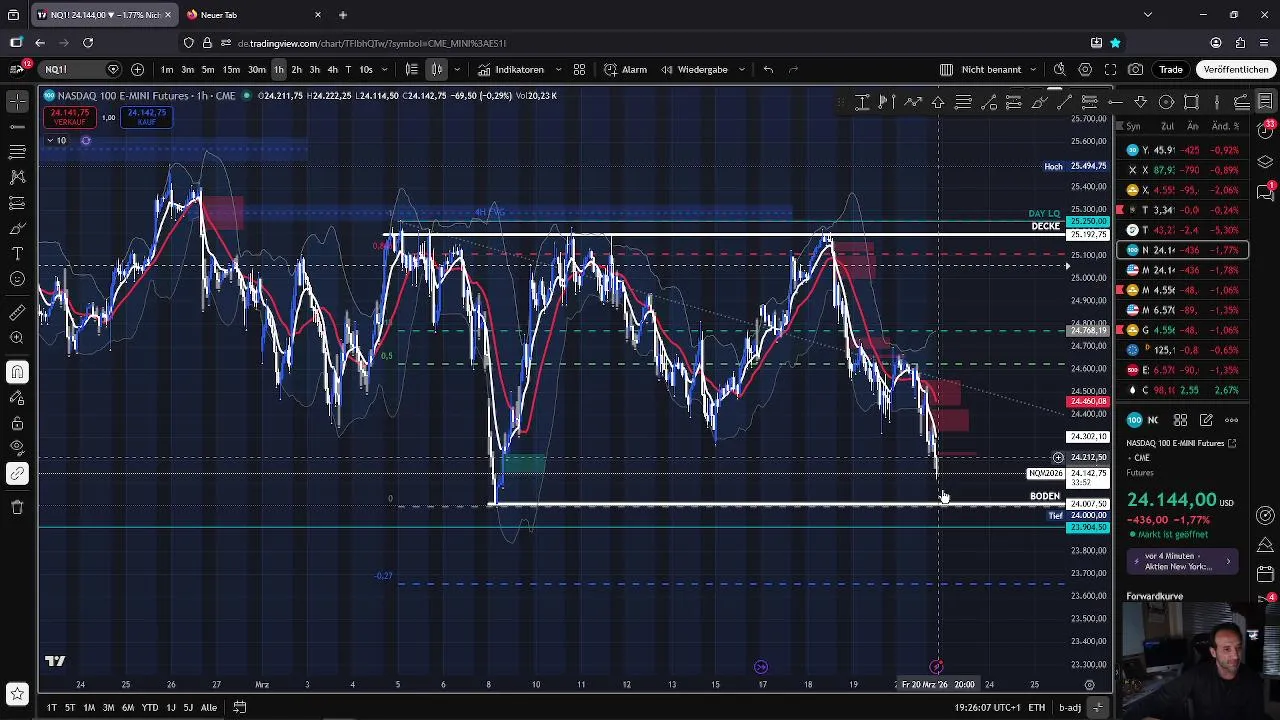Take a snapshot with the camera icon
The height and width of the screenshot is (720, 1280).
(x=1136, y=69)
